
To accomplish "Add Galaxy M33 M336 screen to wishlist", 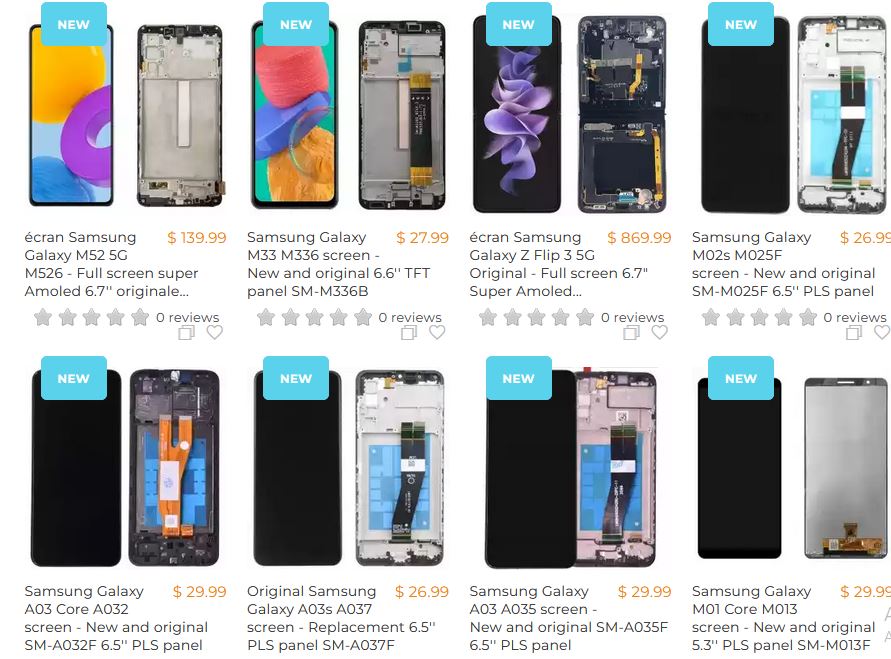I will click(x=437, y=332).
